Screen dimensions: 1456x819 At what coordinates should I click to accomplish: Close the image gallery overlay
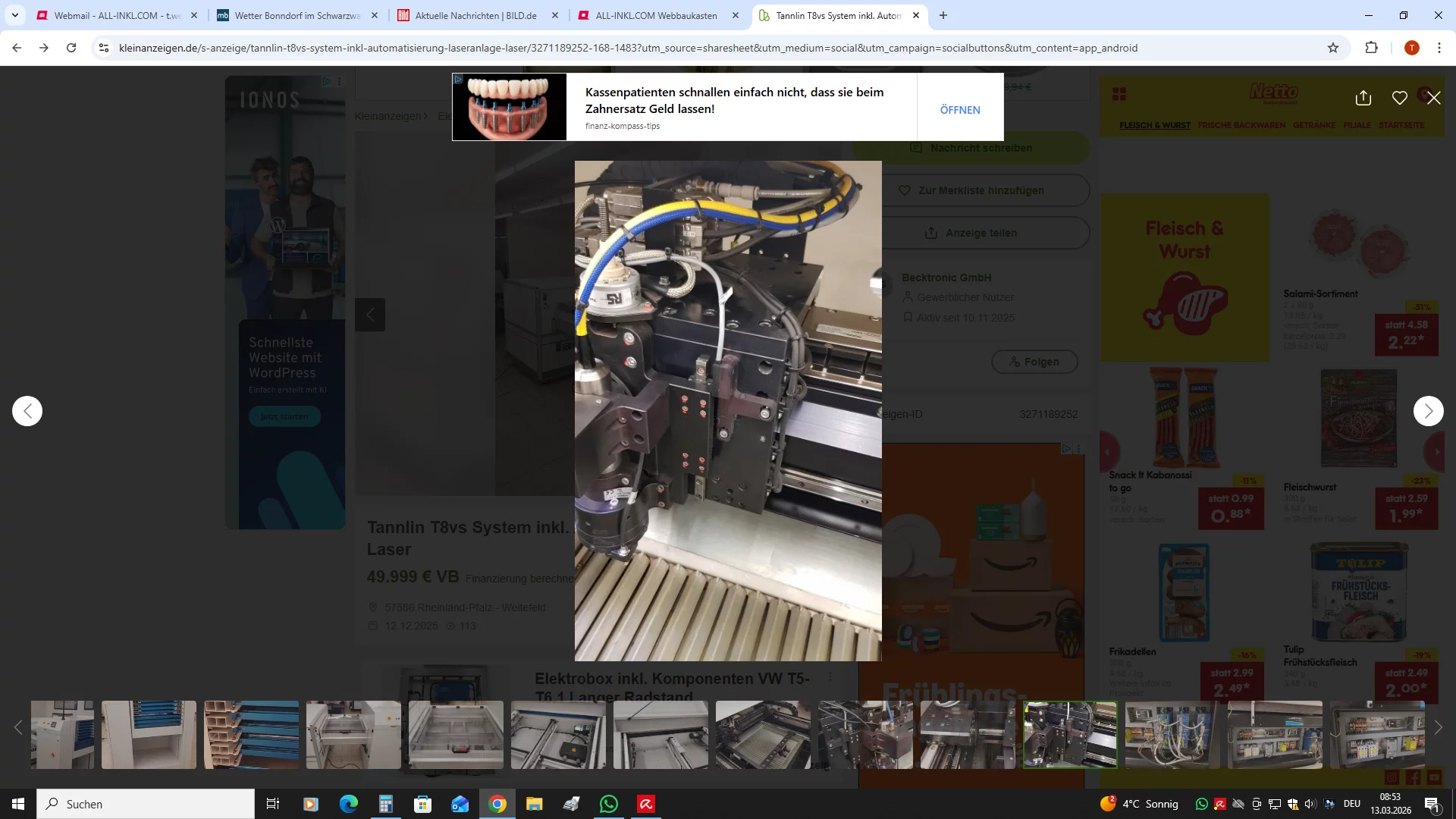tap(1433, 98)
